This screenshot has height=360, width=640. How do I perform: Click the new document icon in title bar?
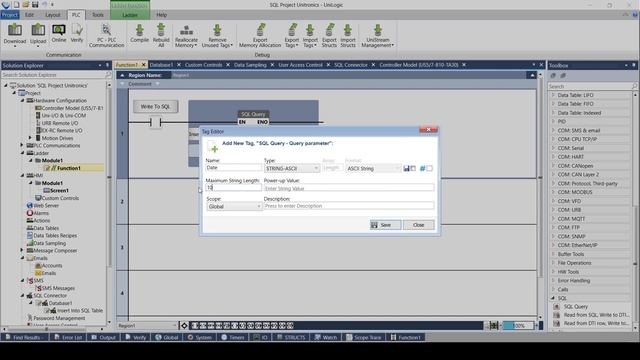tap(16, 4)
